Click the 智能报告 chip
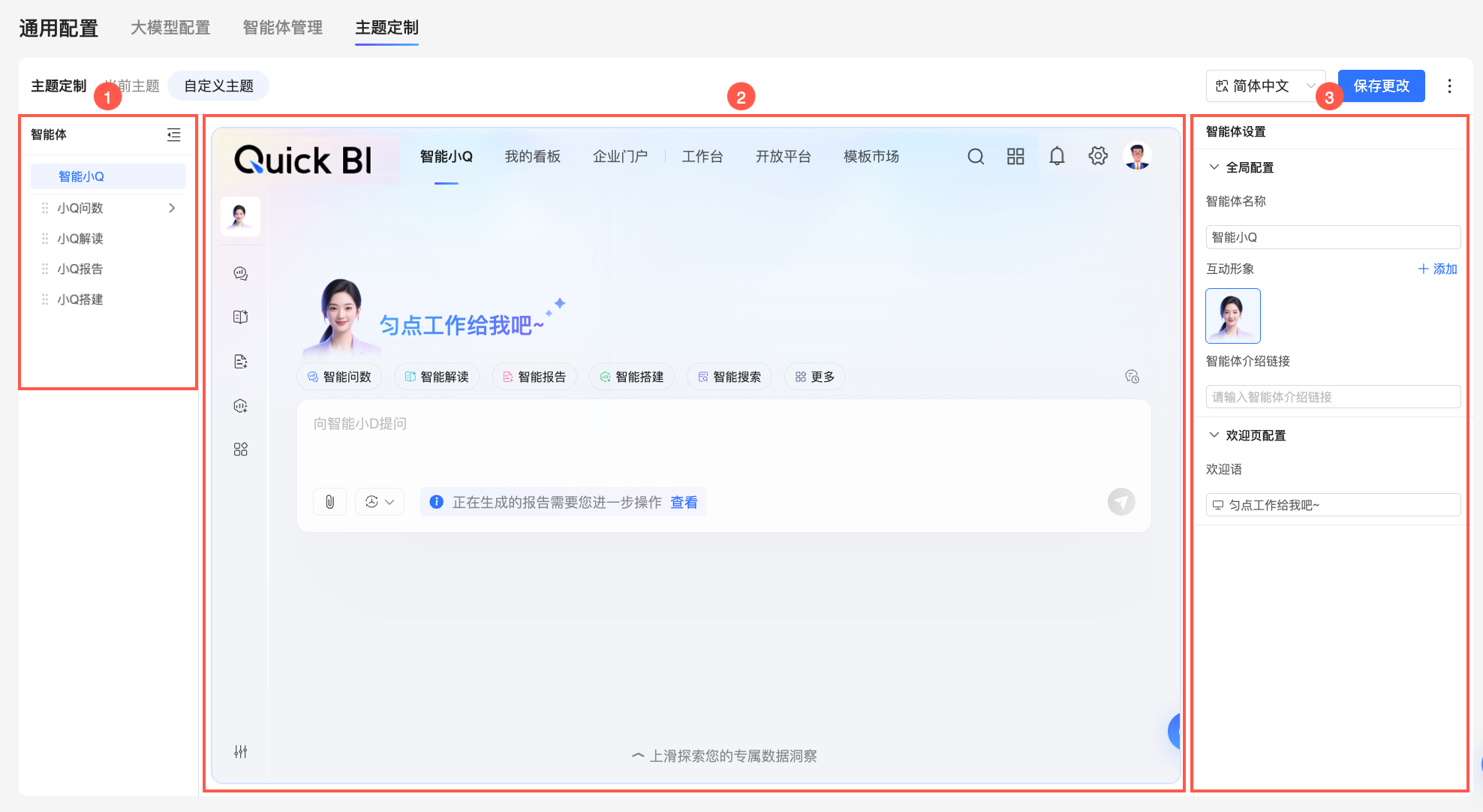Image resolution: width=1483 pixels, height=812 pixels. [x=534, y=377]
